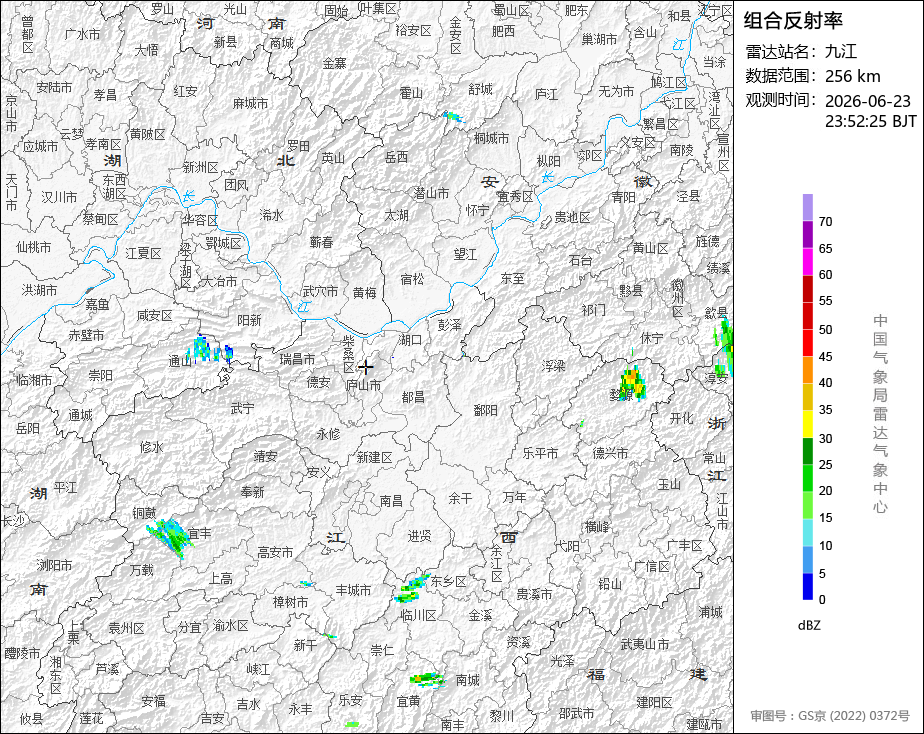Click the 邵武市 label on the map
The width and height of the screenshot is (924, 734).
[576, 713]
